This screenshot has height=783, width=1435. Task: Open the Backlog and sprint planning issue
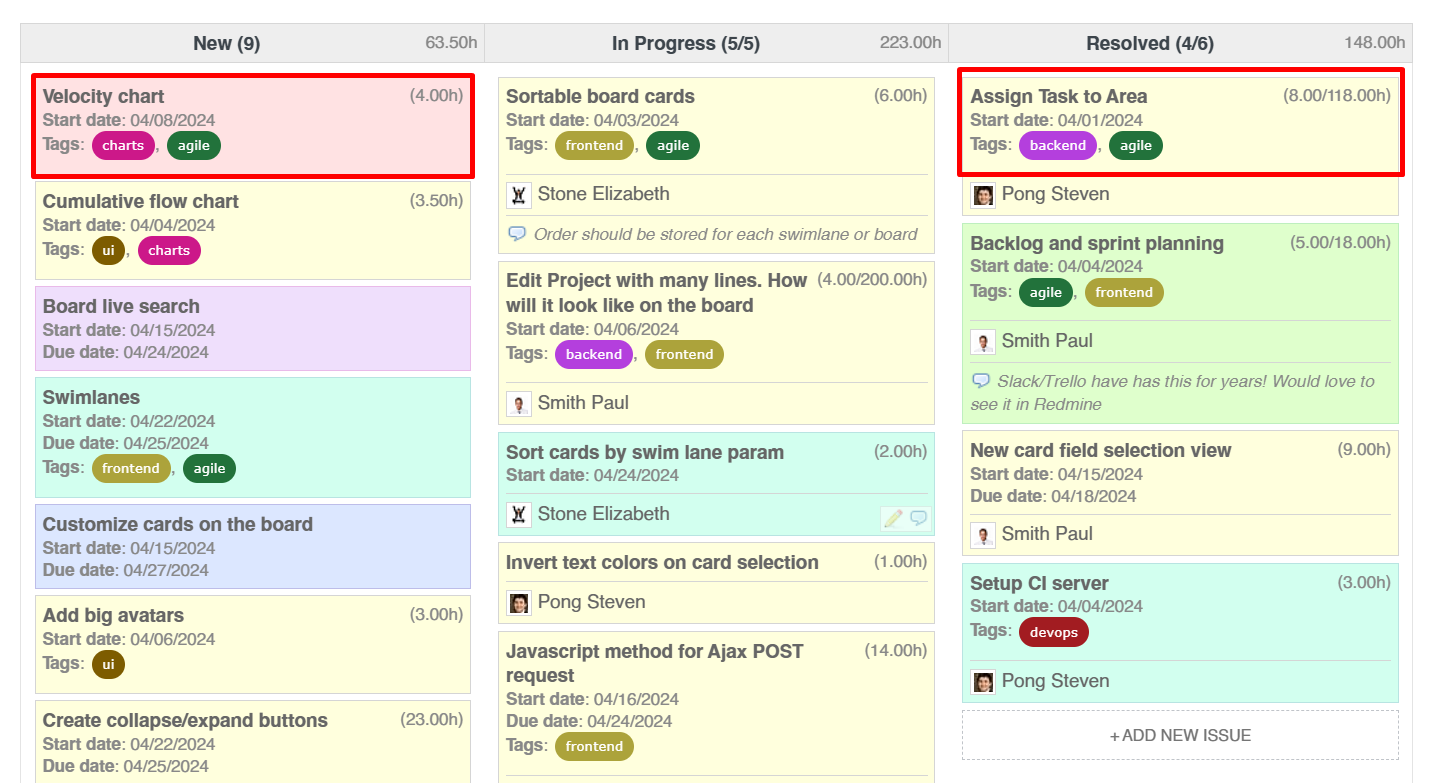pos(1095,242)
